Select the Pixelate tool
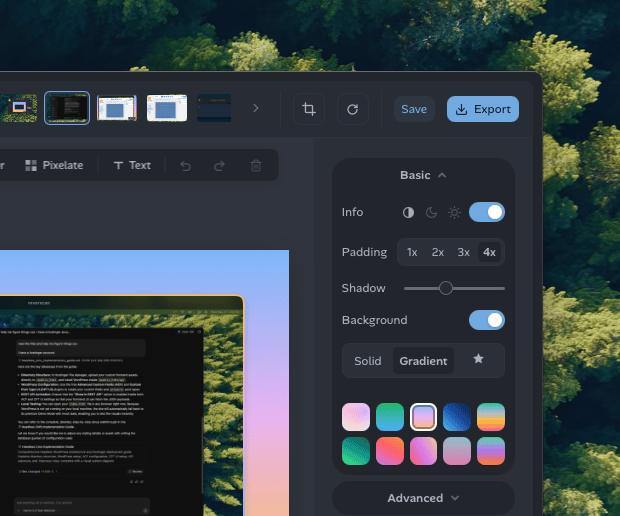620x516 pixels. pyautogui.click(x=54, y=165)
